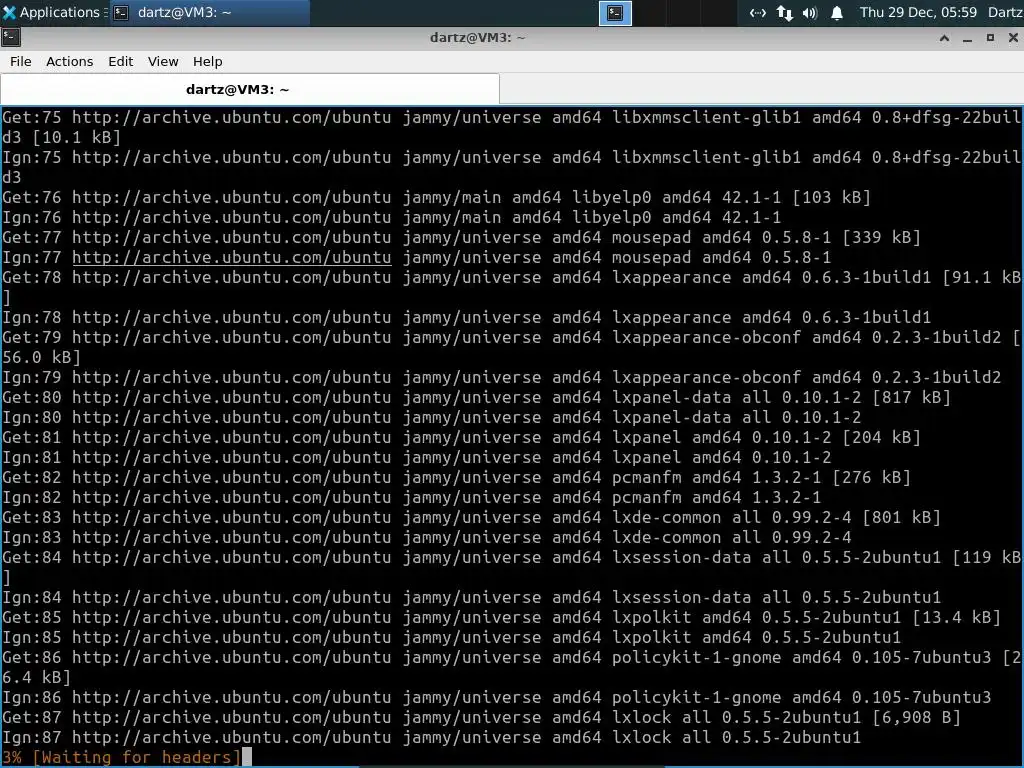1024x768 pixels.
Task: Open the File menu
Action: pos(20,61)
